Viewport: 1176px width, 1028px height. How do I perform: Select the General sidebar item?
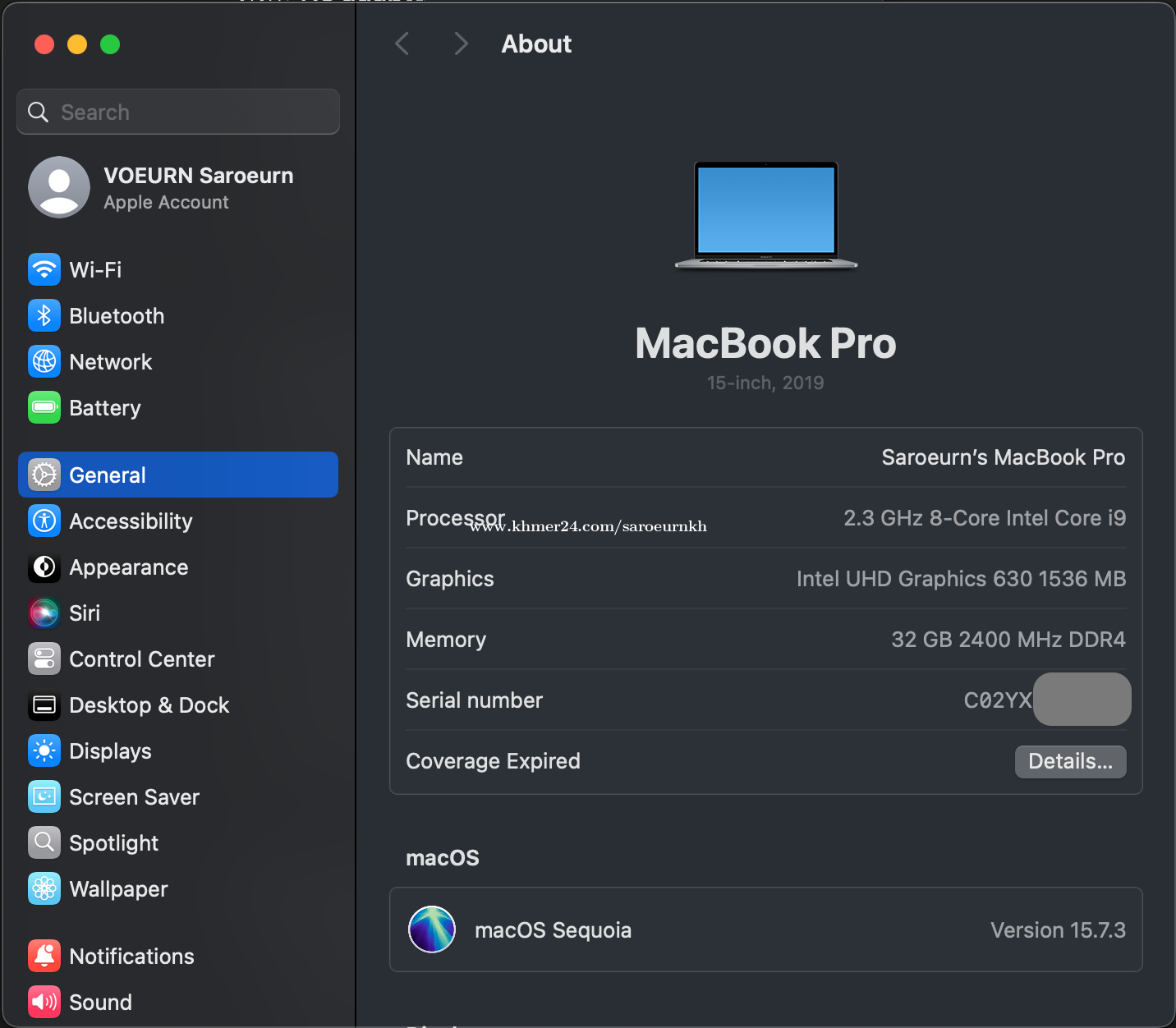coord(177,475)
